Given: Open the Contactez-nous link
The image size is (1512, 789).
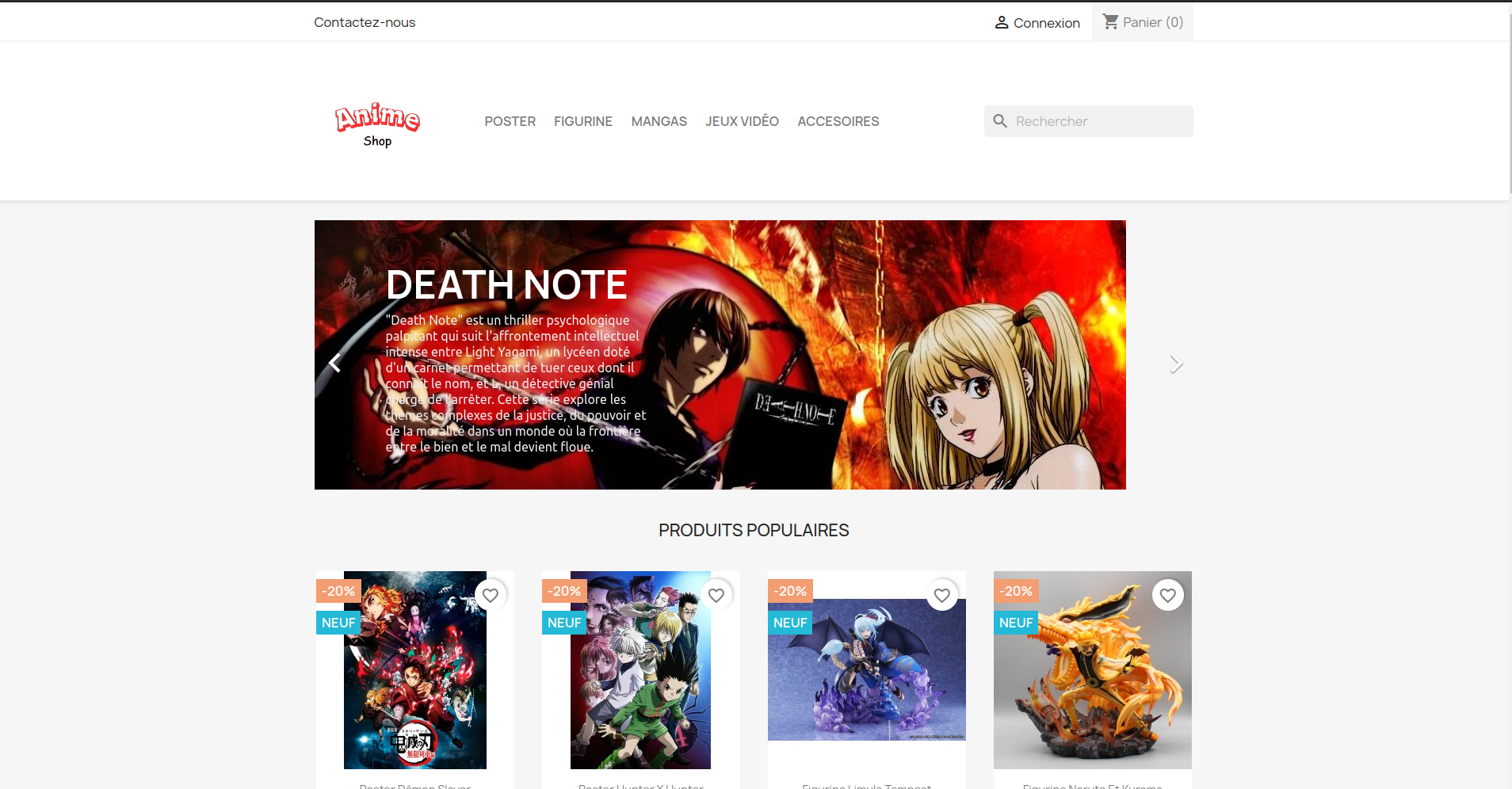Looking at the screenshot, I should coord(365,22).
